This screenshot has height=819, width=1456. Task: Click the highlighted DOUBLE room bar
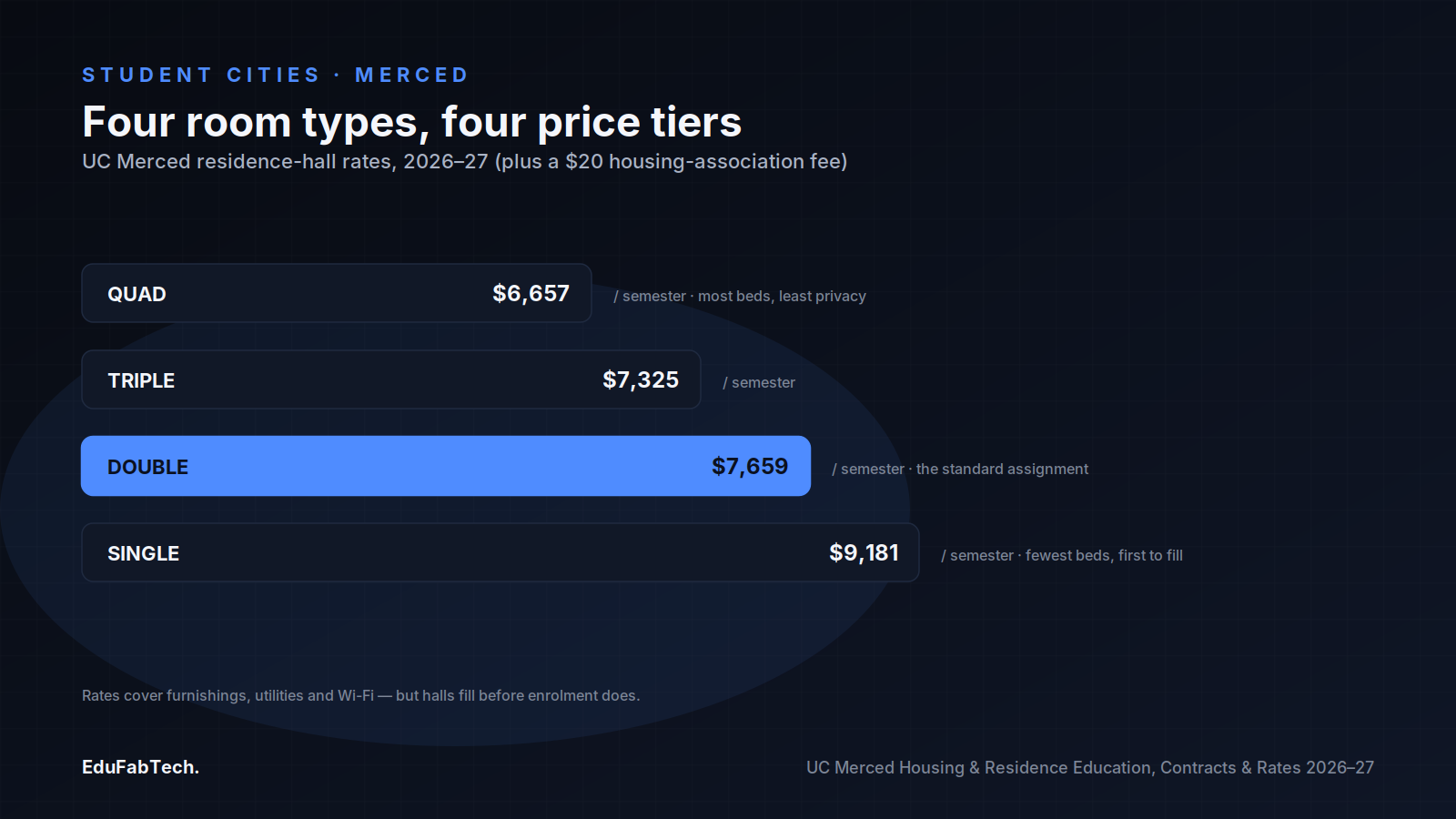pos(446,466)
